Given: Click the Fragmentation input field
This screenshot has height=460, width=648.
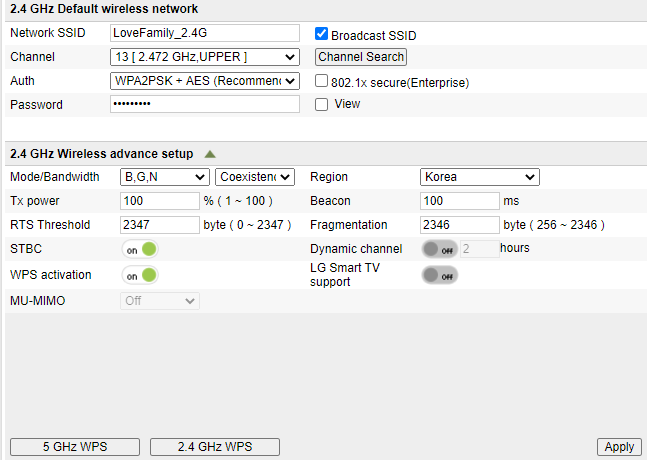Looking at the screenshot, I should pos(460,225).
